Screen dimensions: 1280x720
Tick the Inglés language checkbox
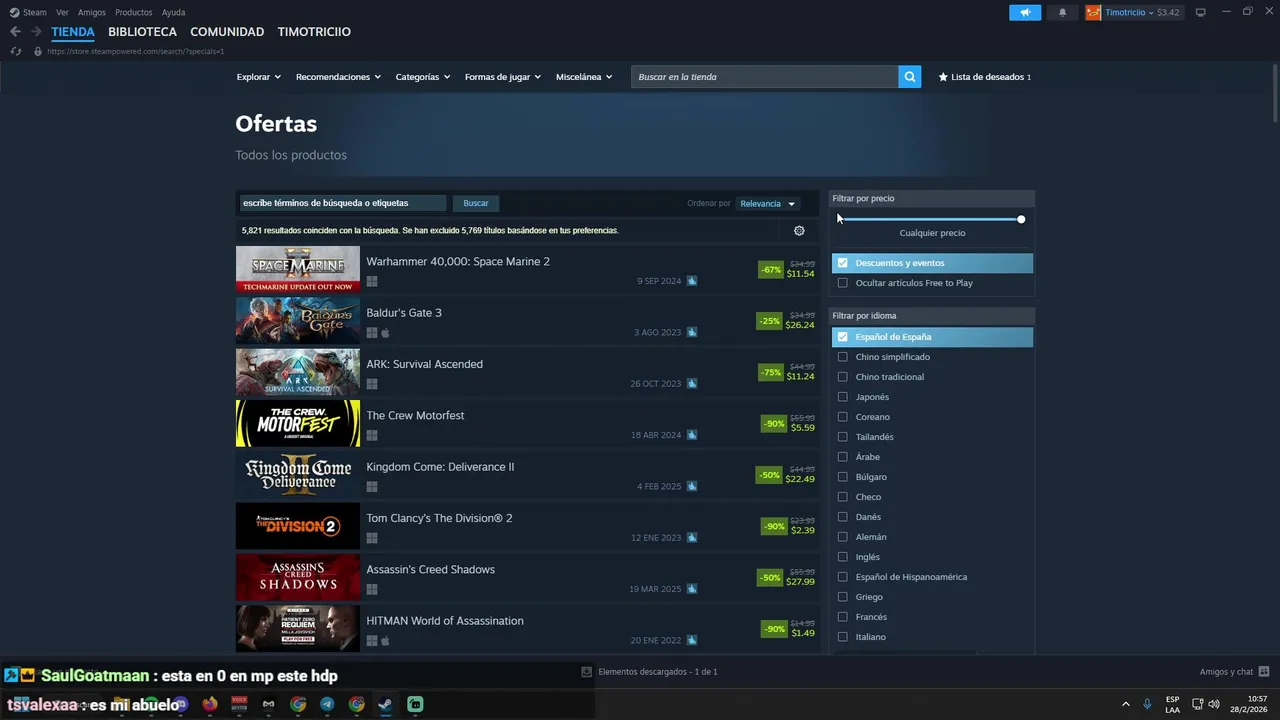(x=843, y=557)
